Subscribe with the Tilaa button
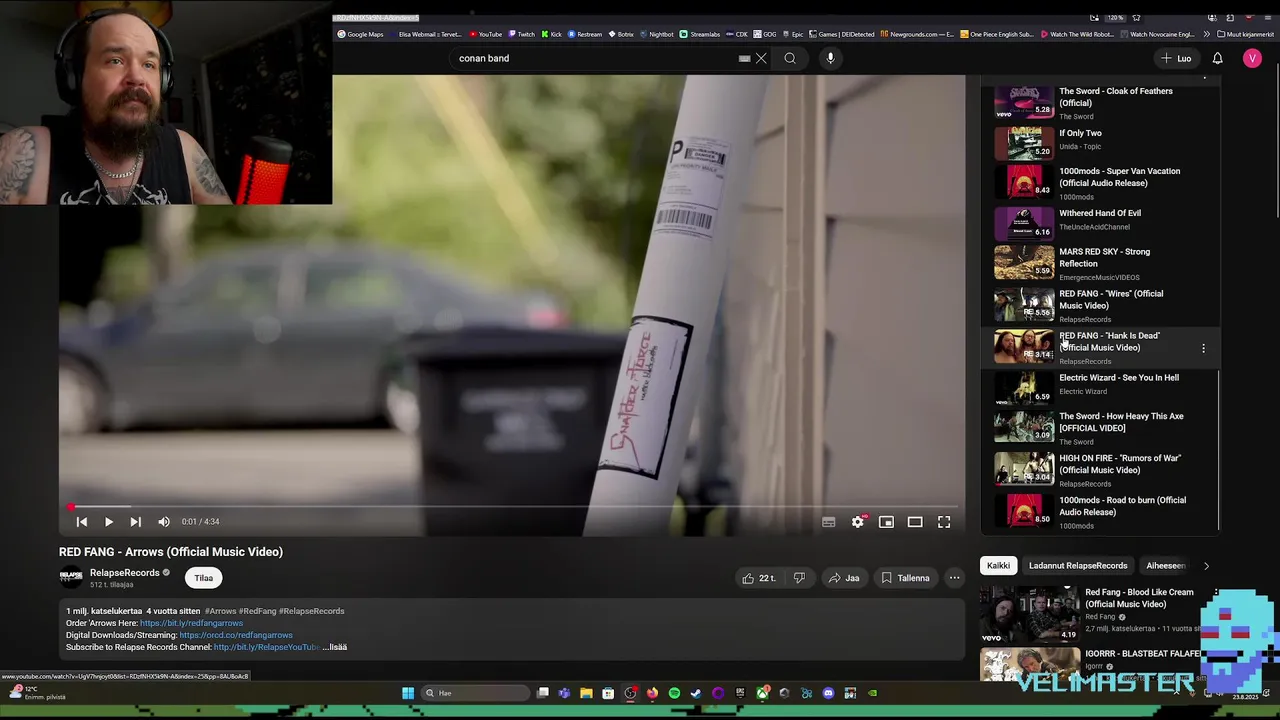Image resolution: width=1280 pixels, height=720 pixels. (x=203, y=578)
